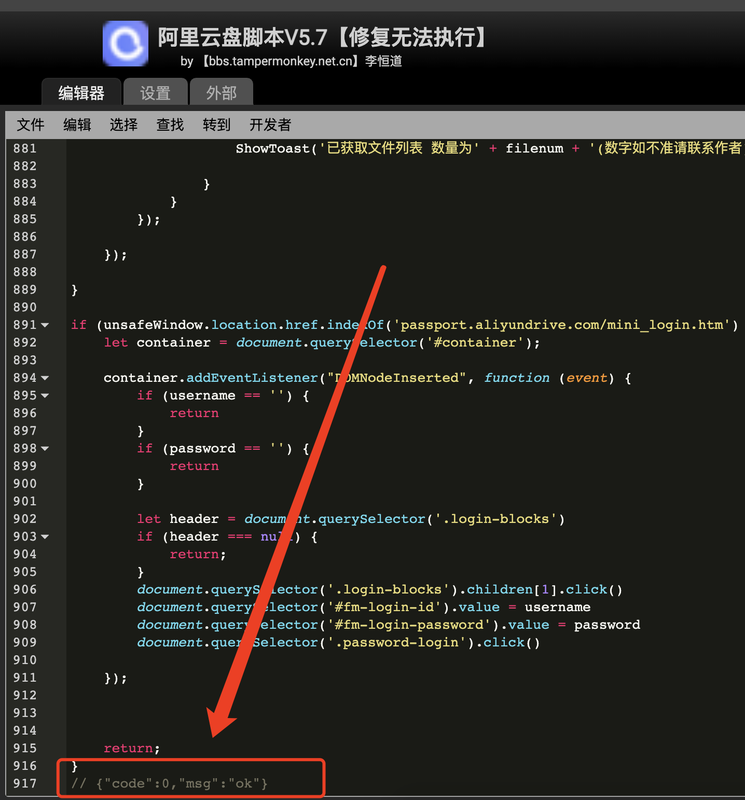Click 'let container' on line 892
This screenshot has height=800, width=745.
(157, 343)
